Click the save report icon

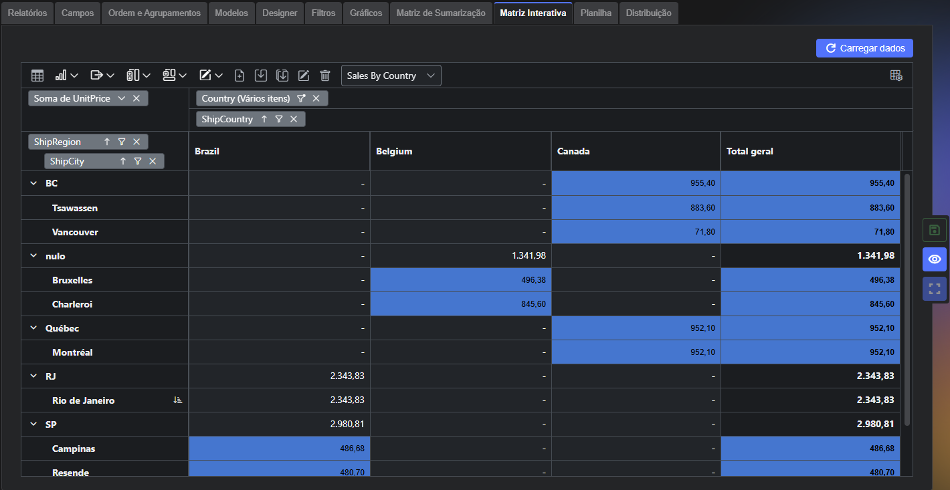(x=261, y=76)
